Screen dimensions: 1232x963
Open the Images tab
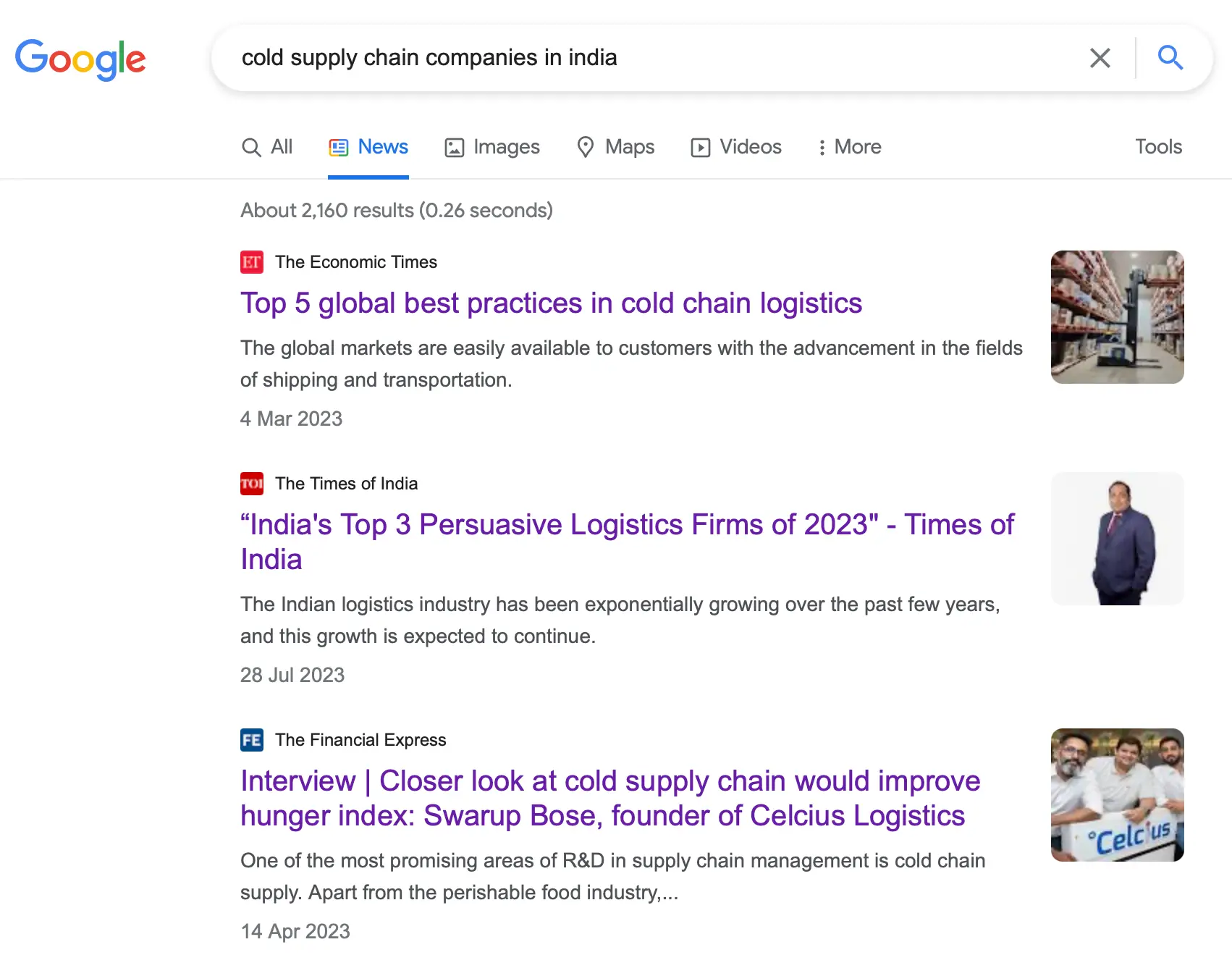coord(492,147)
